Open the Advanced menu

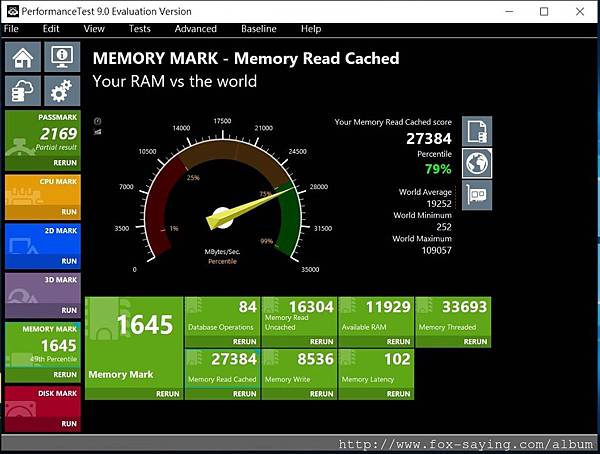click(195, 29)
